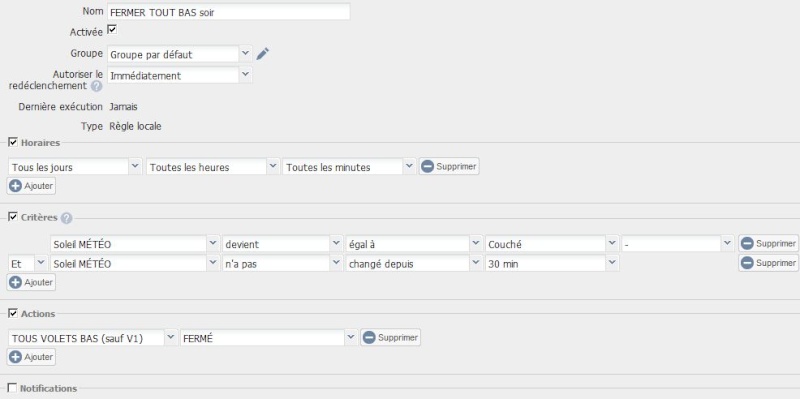Open the FERMÉ action state dropdown
This screenshot has width=800, height=399.
pyautogui.click(x=268, y=338)
